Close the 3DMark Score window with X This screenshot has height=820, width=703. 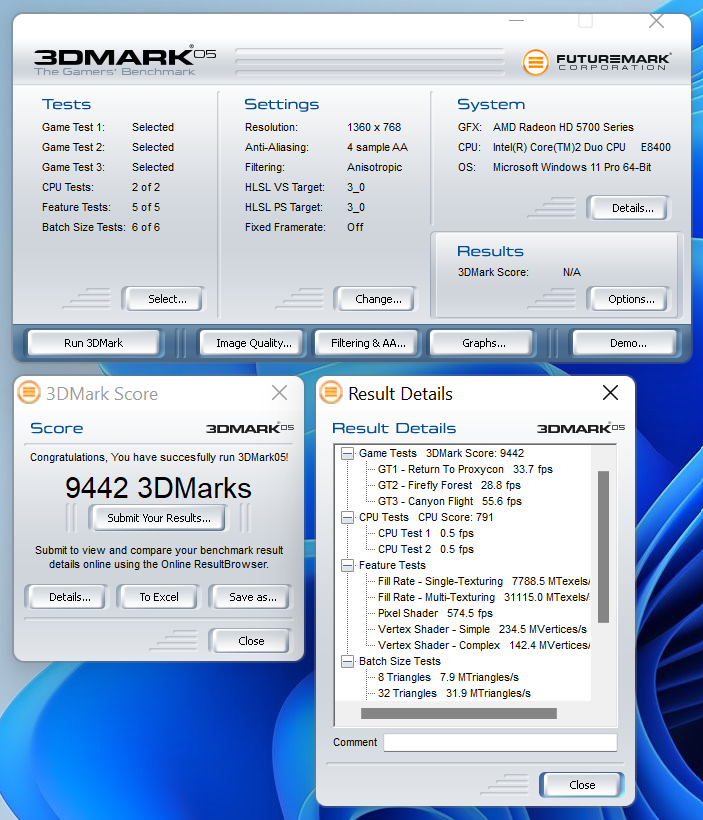pyautogui.click(x=279, y=392)
